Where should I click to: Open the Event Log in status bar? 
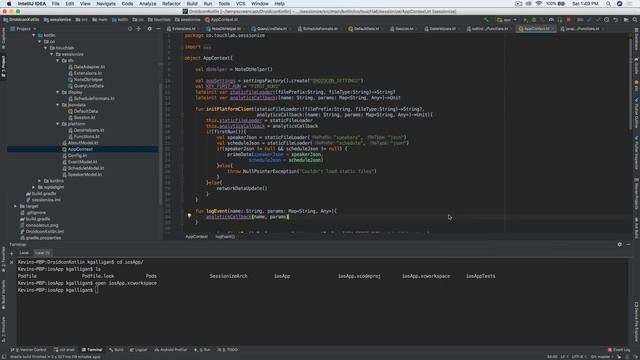click(x=619, y=350)
